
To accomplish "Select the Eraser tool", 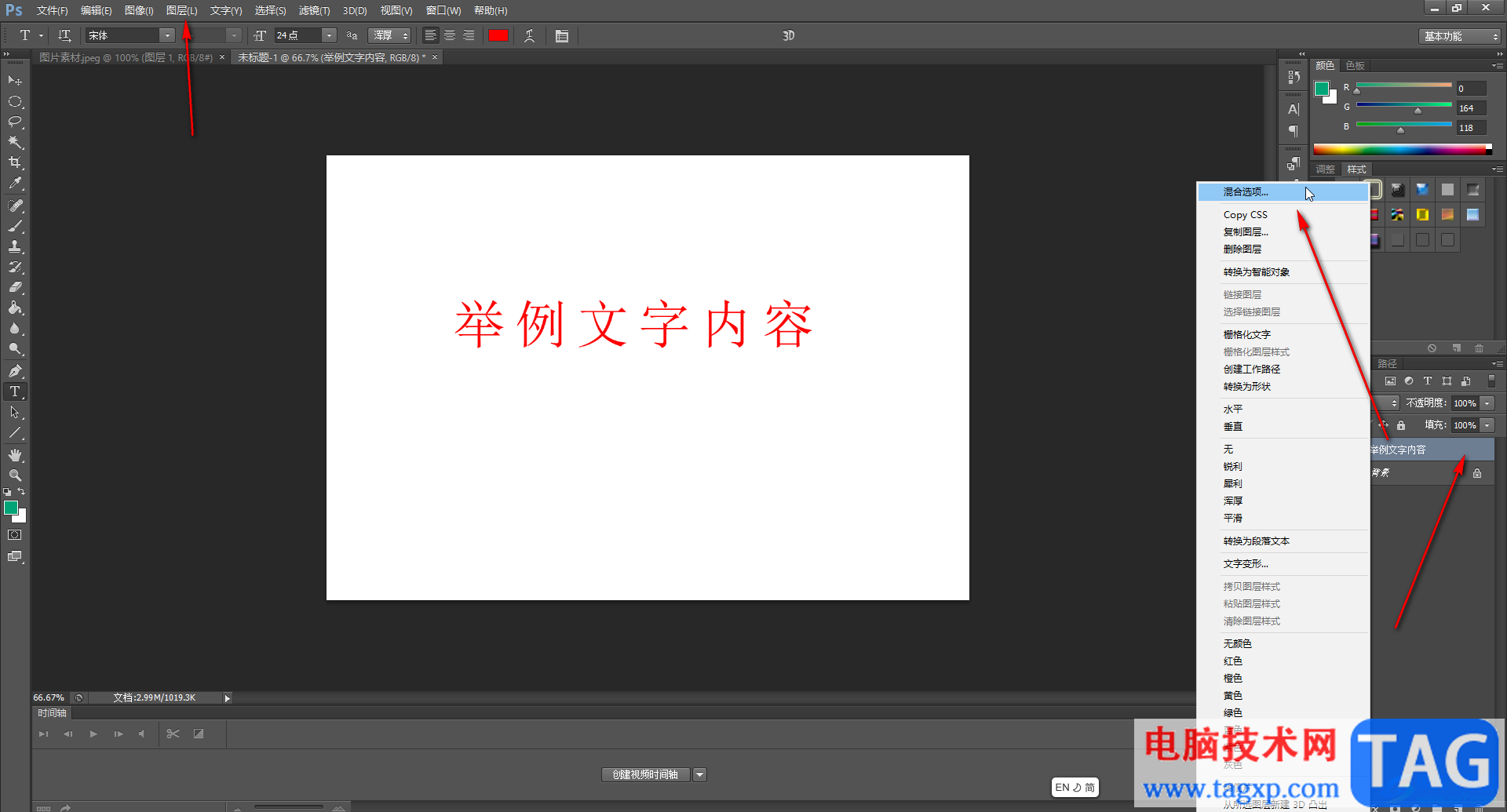I will coord(15,287).
